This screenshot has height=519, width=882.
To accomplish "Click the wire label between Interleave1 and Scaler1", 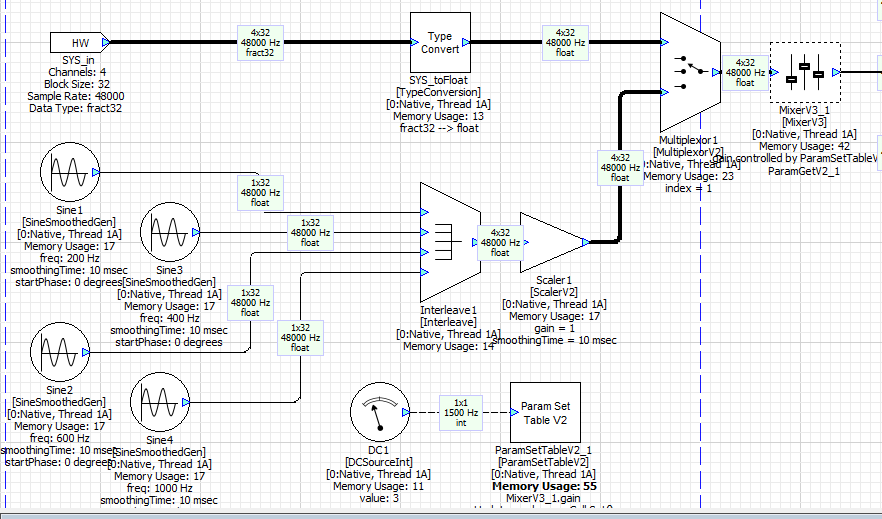I will (x=499, y=241).
